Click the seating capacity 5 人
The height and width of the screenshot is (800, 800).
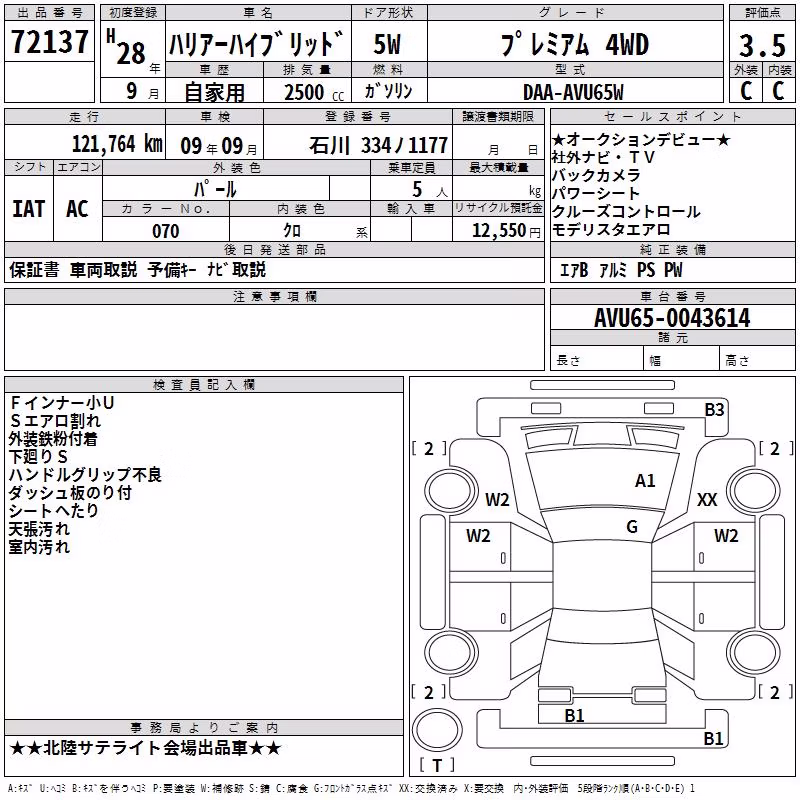pos(430,190)
